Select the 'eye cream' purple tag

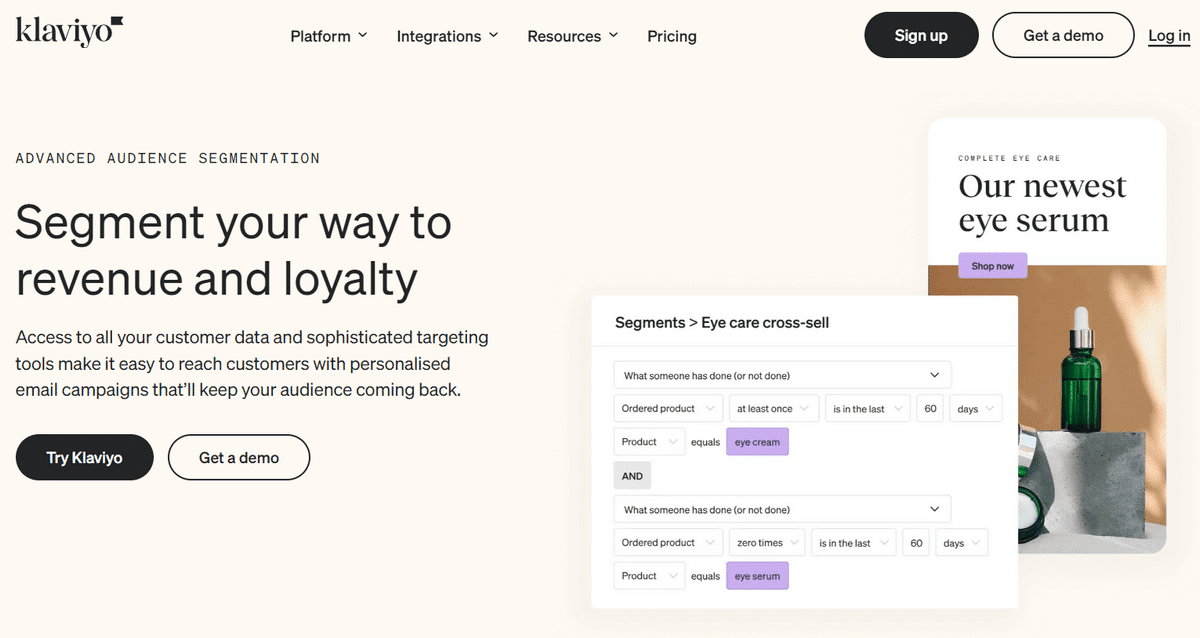(757, 442)
